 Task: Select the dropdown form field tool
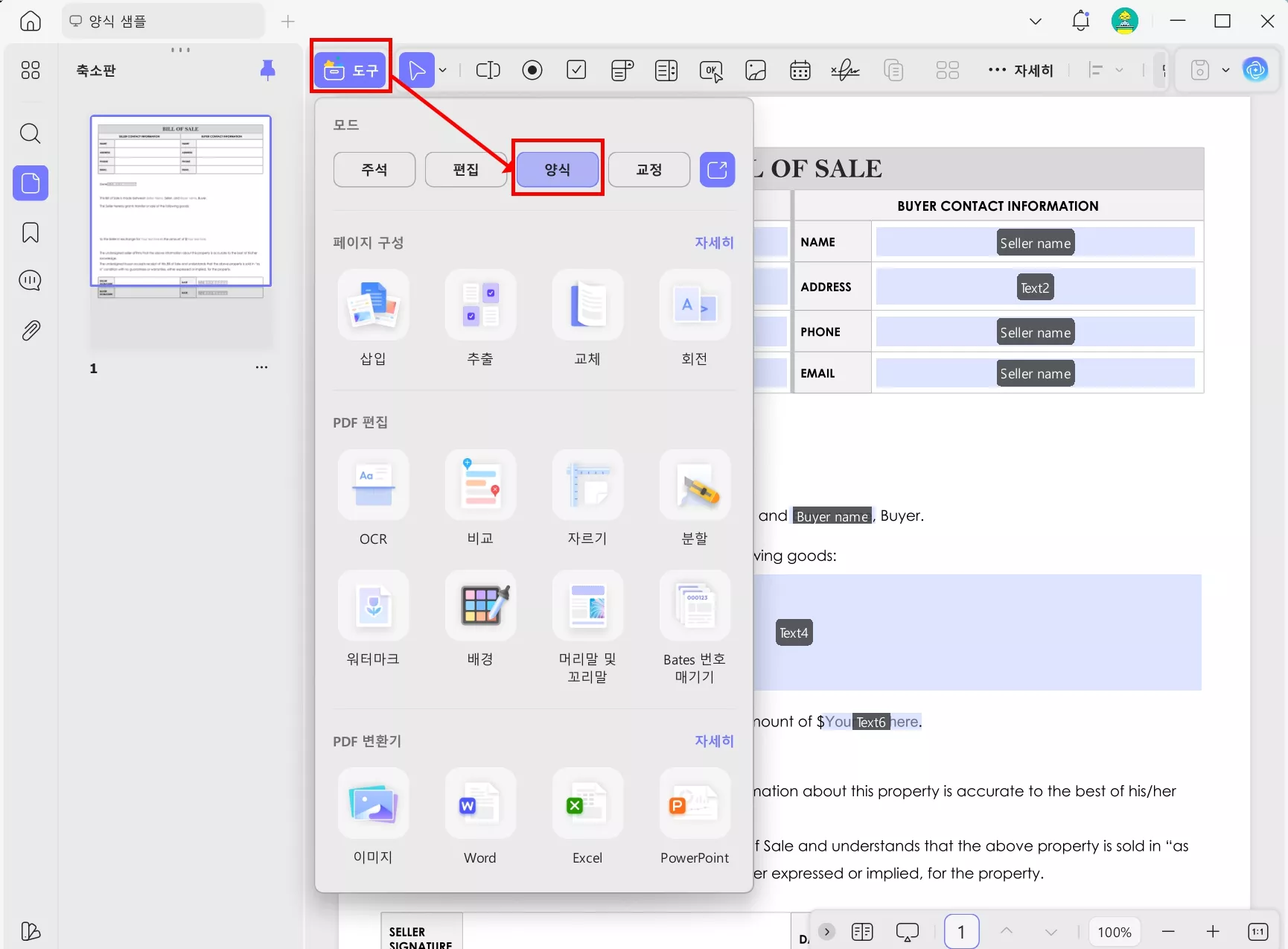tap(622, 70)
